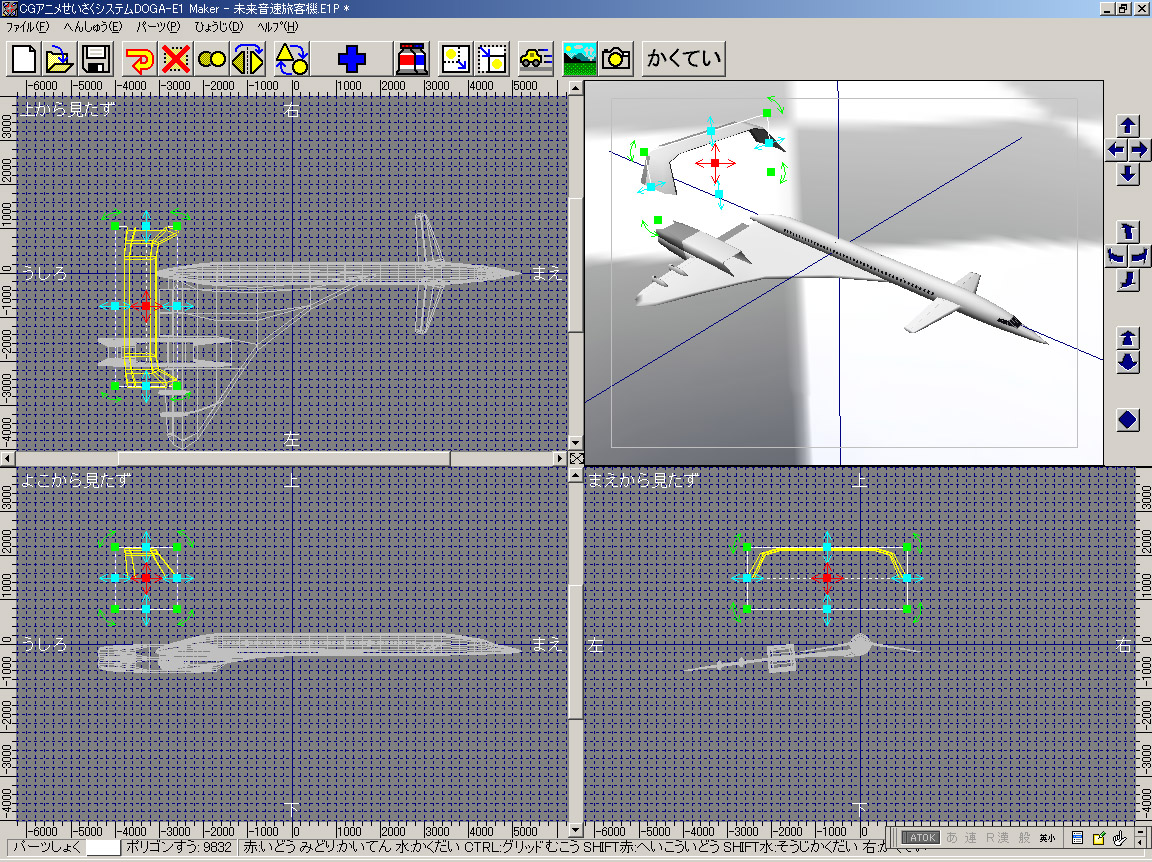Add a part with the blue plus icon
The width and height of the screenshot is (1152, 862).
[x=352, y=59]
